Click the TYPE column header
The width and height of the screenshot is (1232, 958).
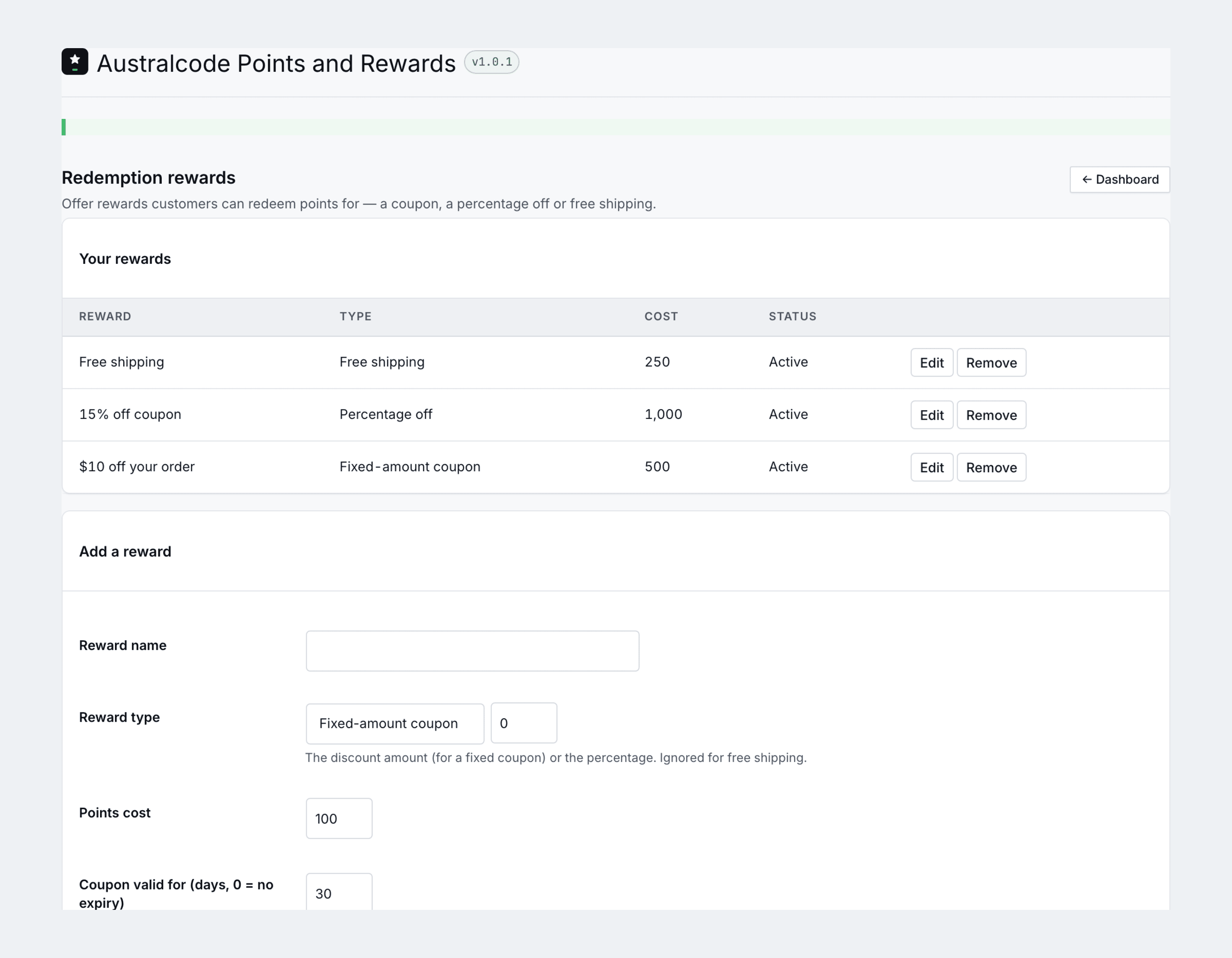click(x=355, y=316)
